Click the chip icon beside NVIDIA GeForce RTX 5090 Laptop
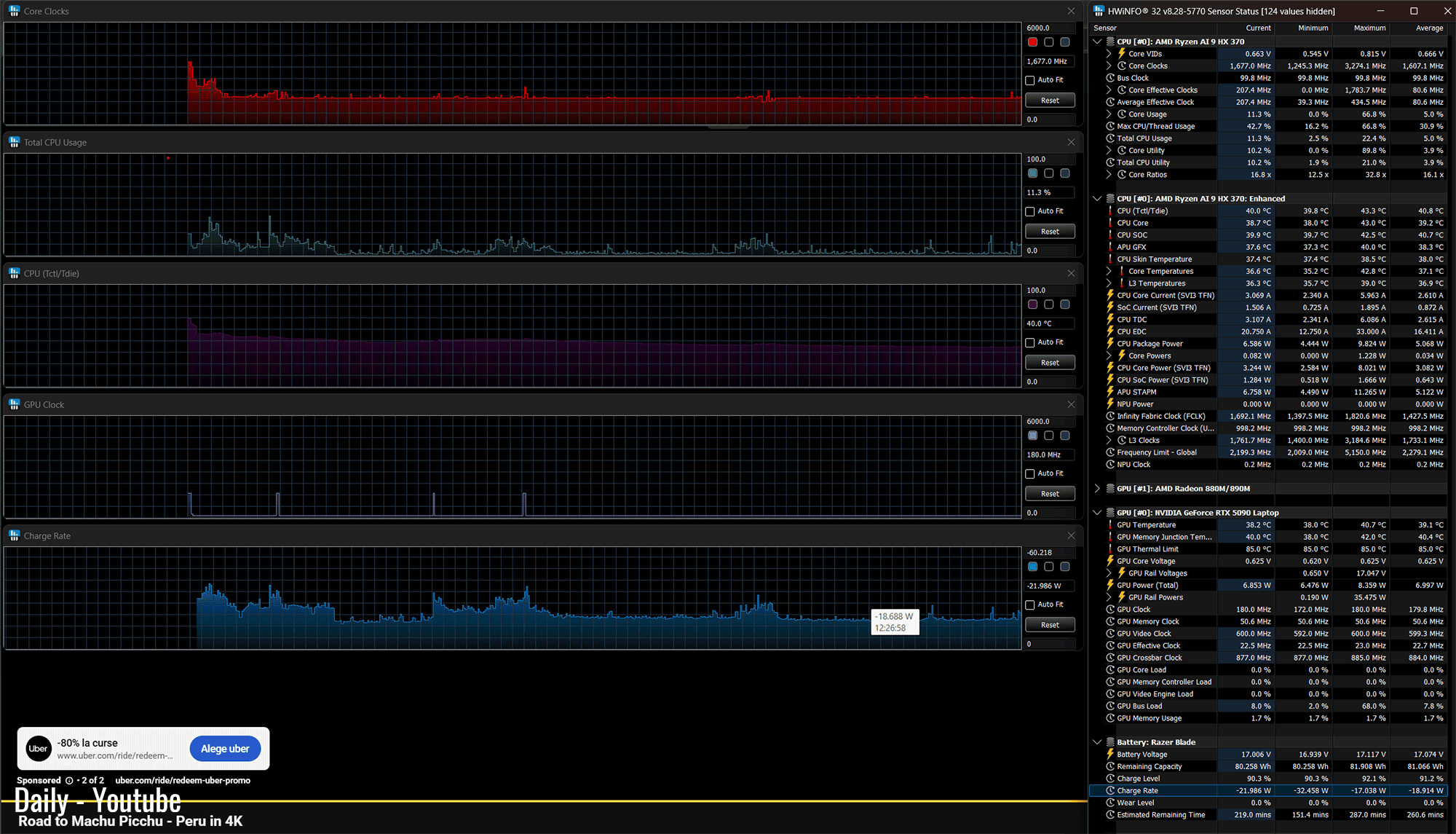The image size is (1456, 834). click(1110, 513)
